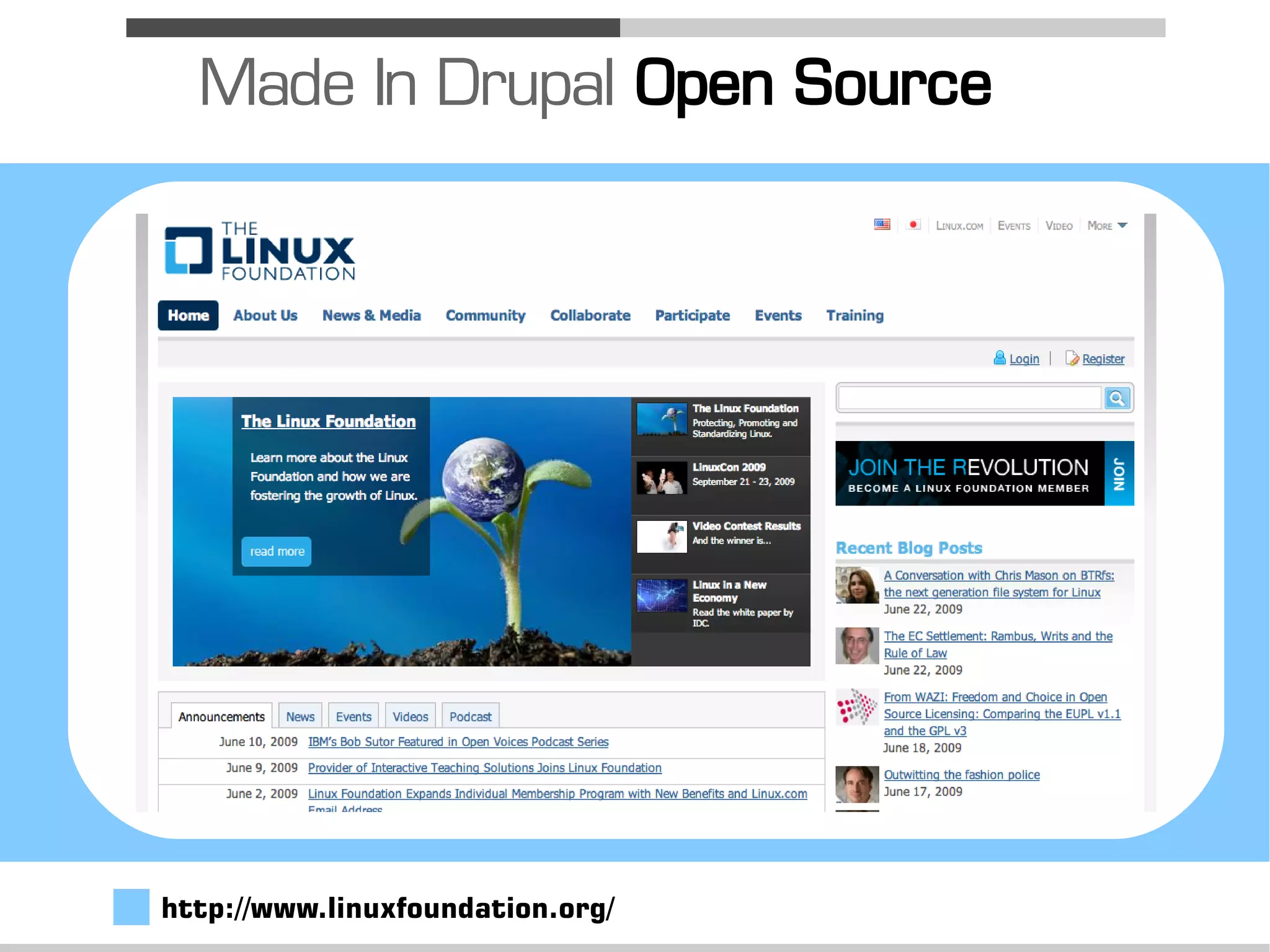Select the Japanese flag language icon
Screen dimensions: 1270x952
pos(913,225)
